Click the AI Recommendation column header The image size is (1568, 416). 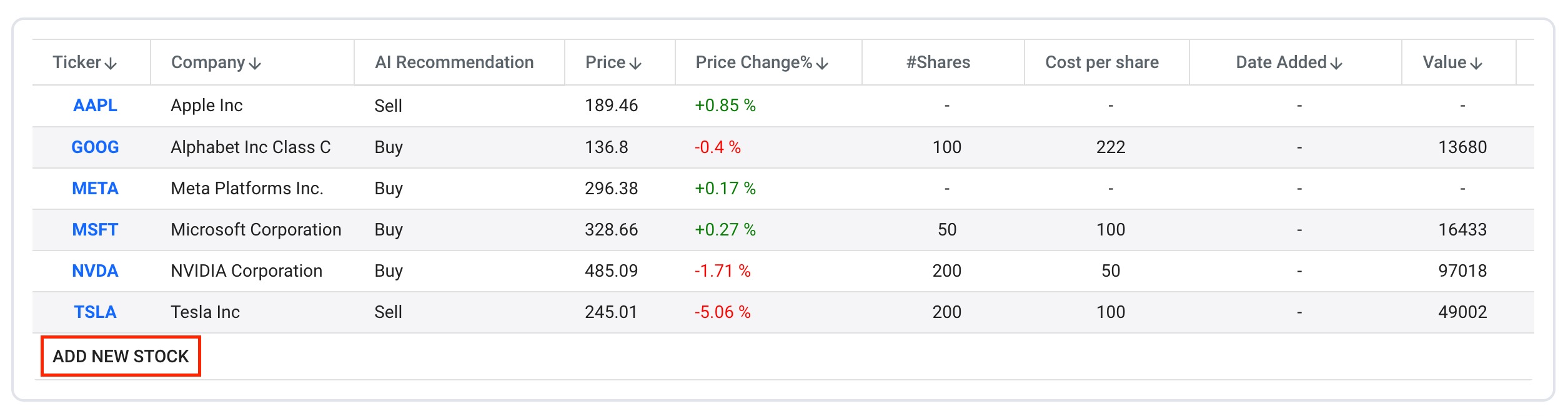click(454, 62)
